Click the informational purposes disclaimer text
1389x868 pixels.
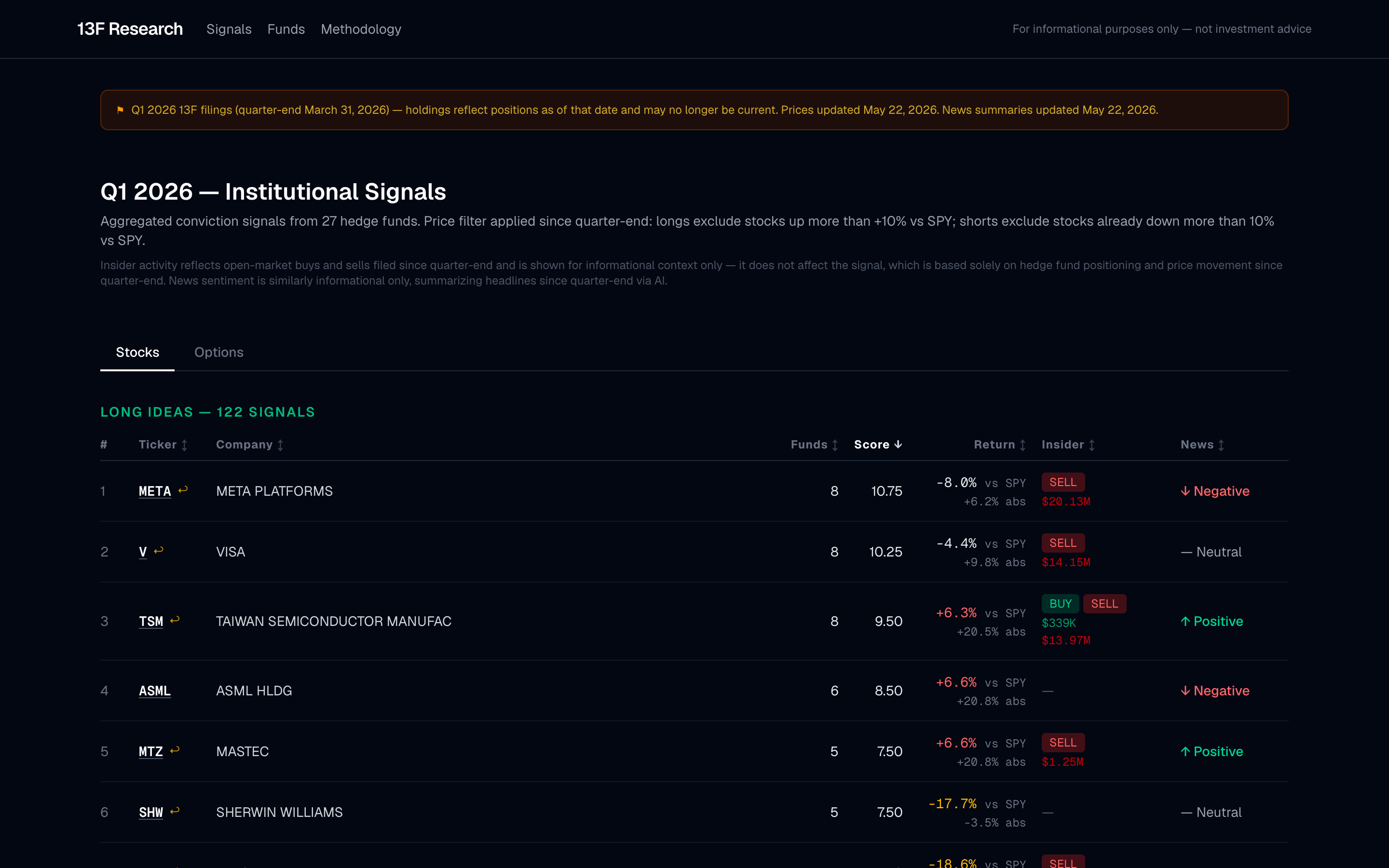1162,29
